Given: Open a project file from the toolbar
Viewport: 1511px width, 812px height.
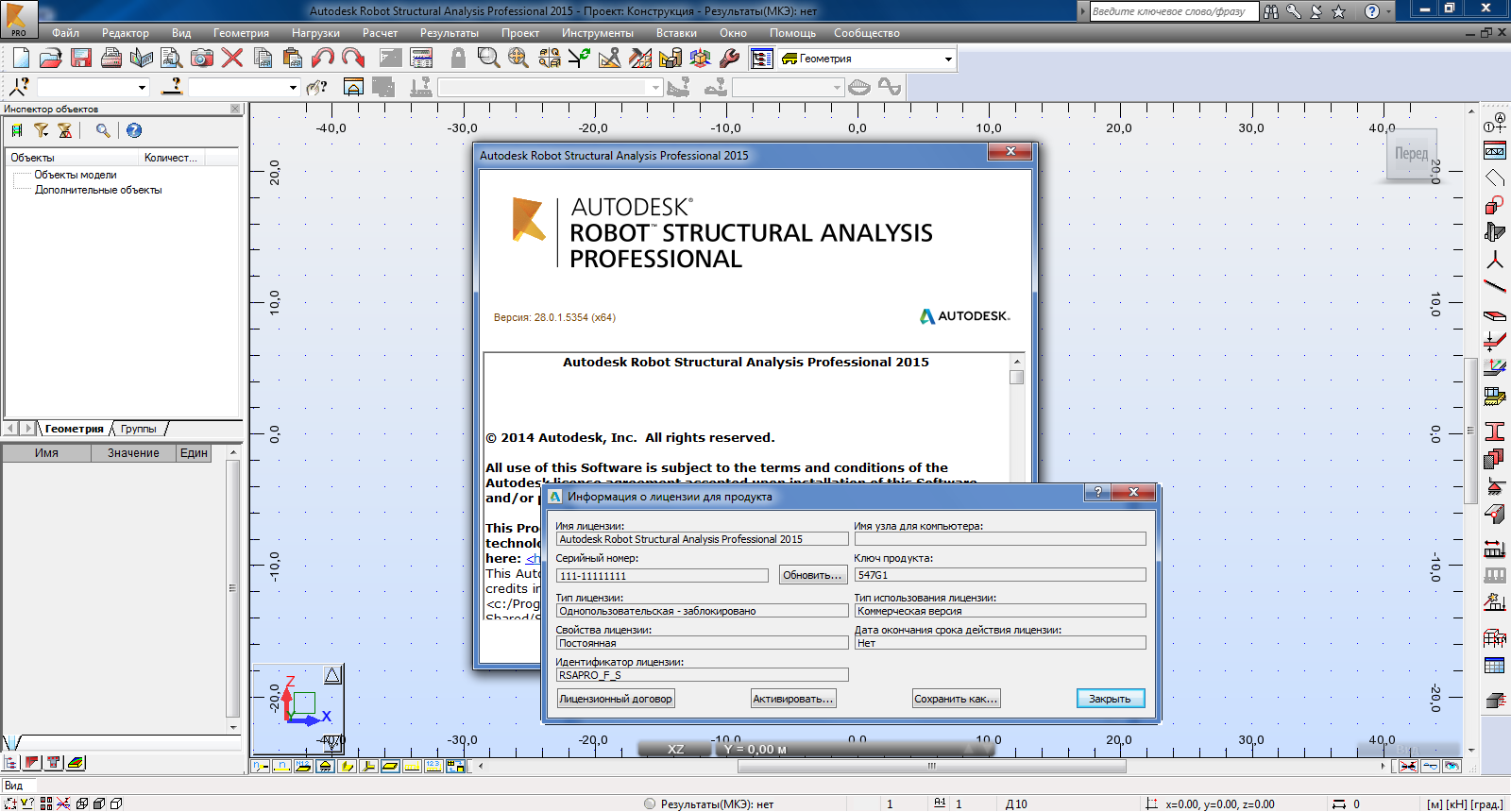Looking at the screenshot, I should (x=51, y=59).
